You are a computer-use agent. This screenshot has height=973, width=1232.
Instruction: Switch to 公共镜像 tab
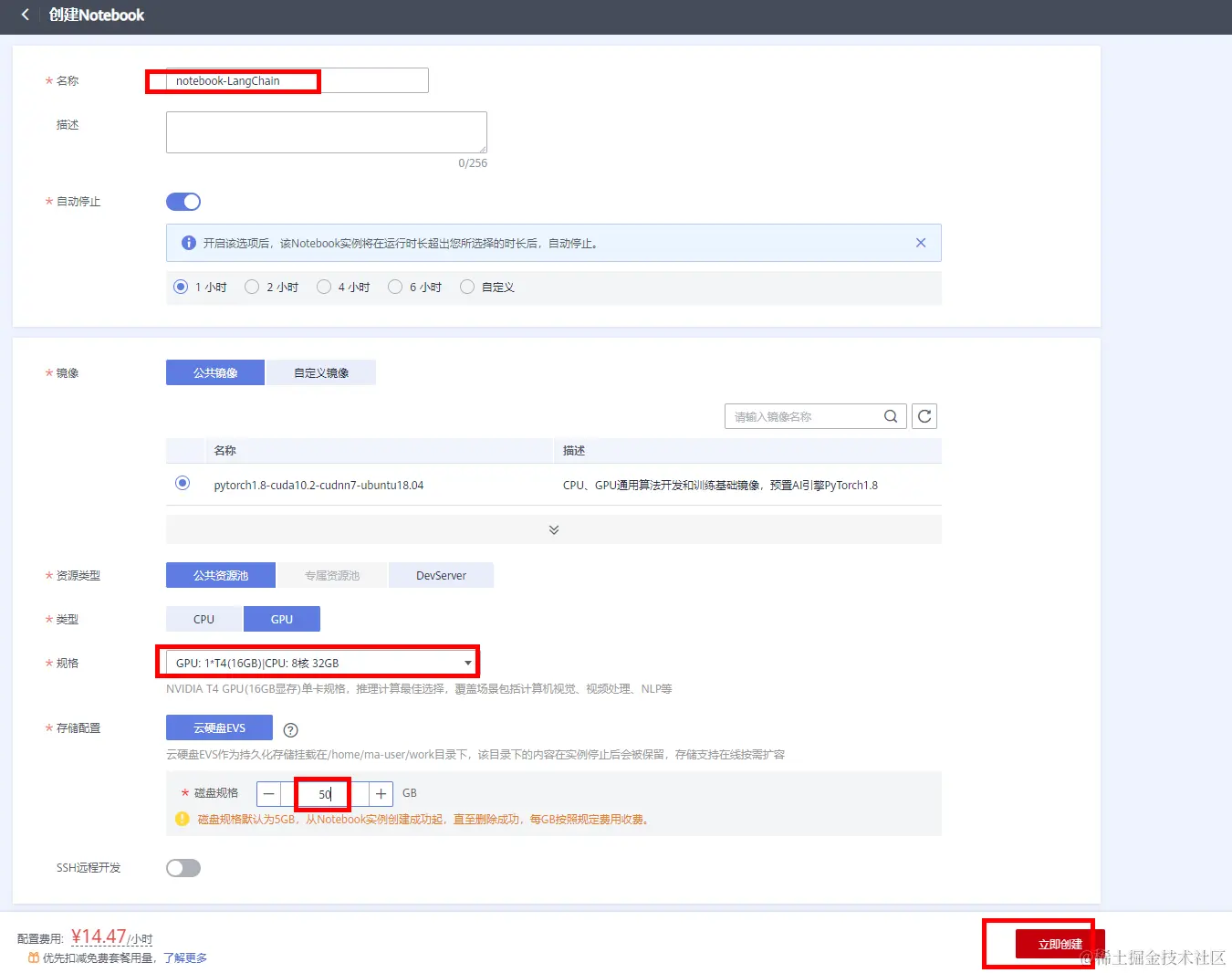[x=215, y=372]
